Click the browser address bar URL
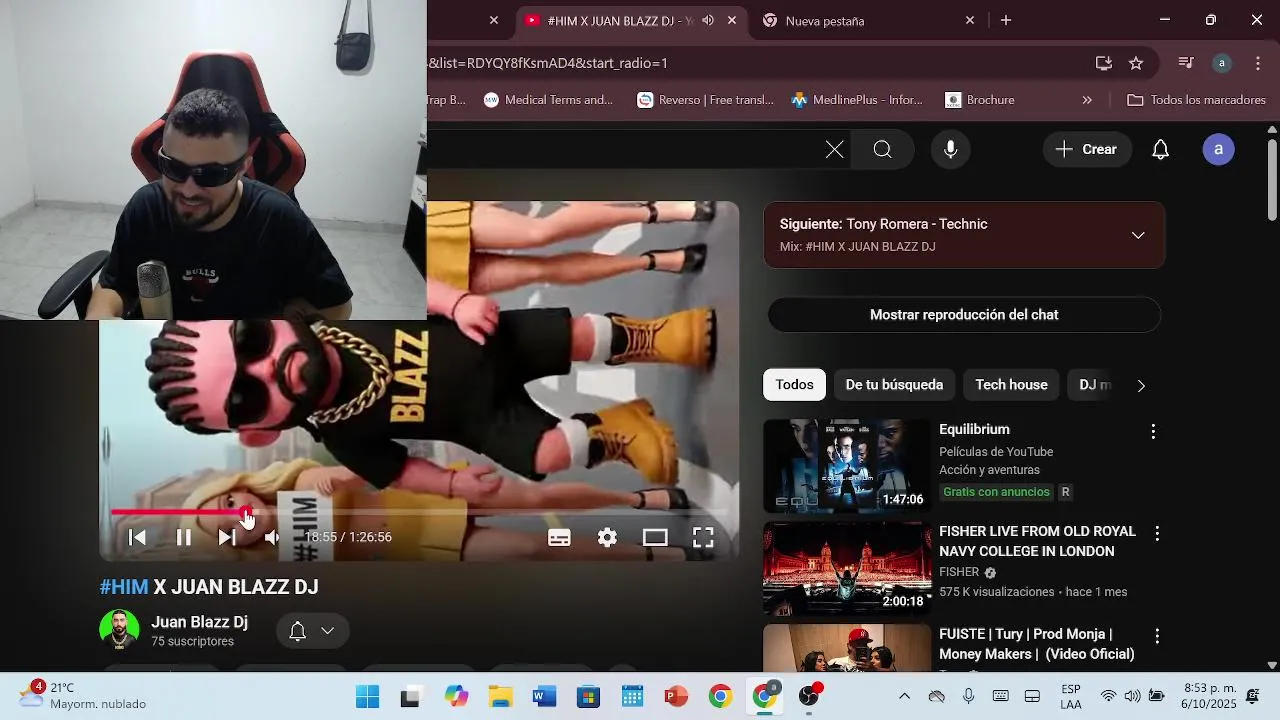The image size is (1280, 720). 548,63
